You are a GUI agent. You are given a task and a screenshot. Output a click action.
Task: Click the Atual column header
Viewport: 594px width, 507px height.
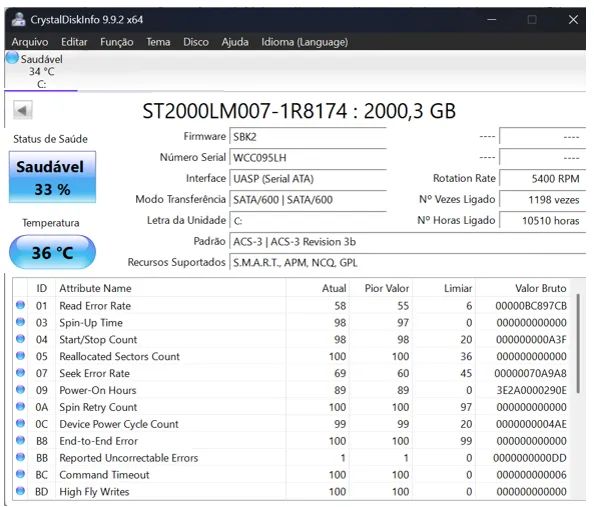(318, 288)
